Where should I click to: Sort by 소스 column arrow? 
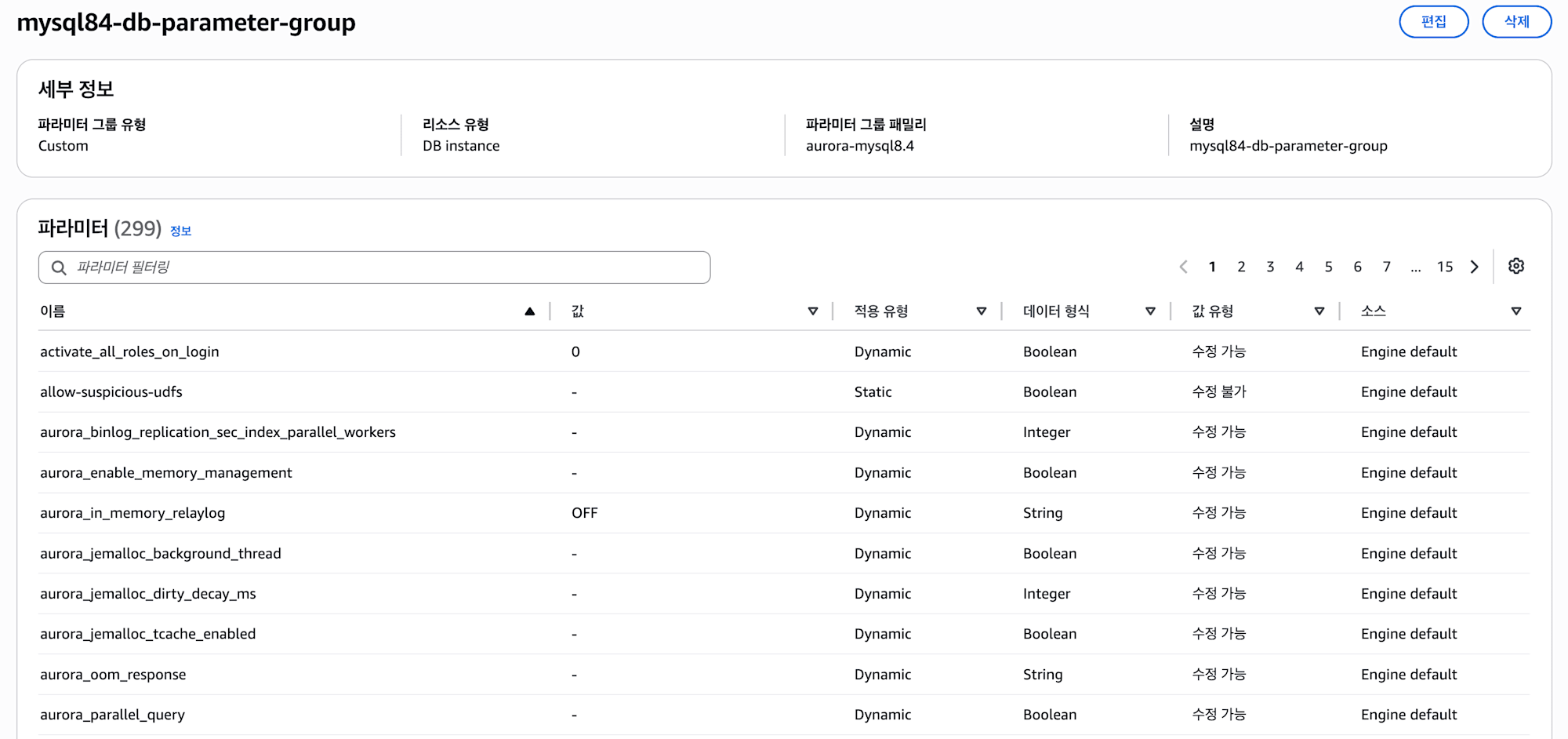pos(1516,311)
